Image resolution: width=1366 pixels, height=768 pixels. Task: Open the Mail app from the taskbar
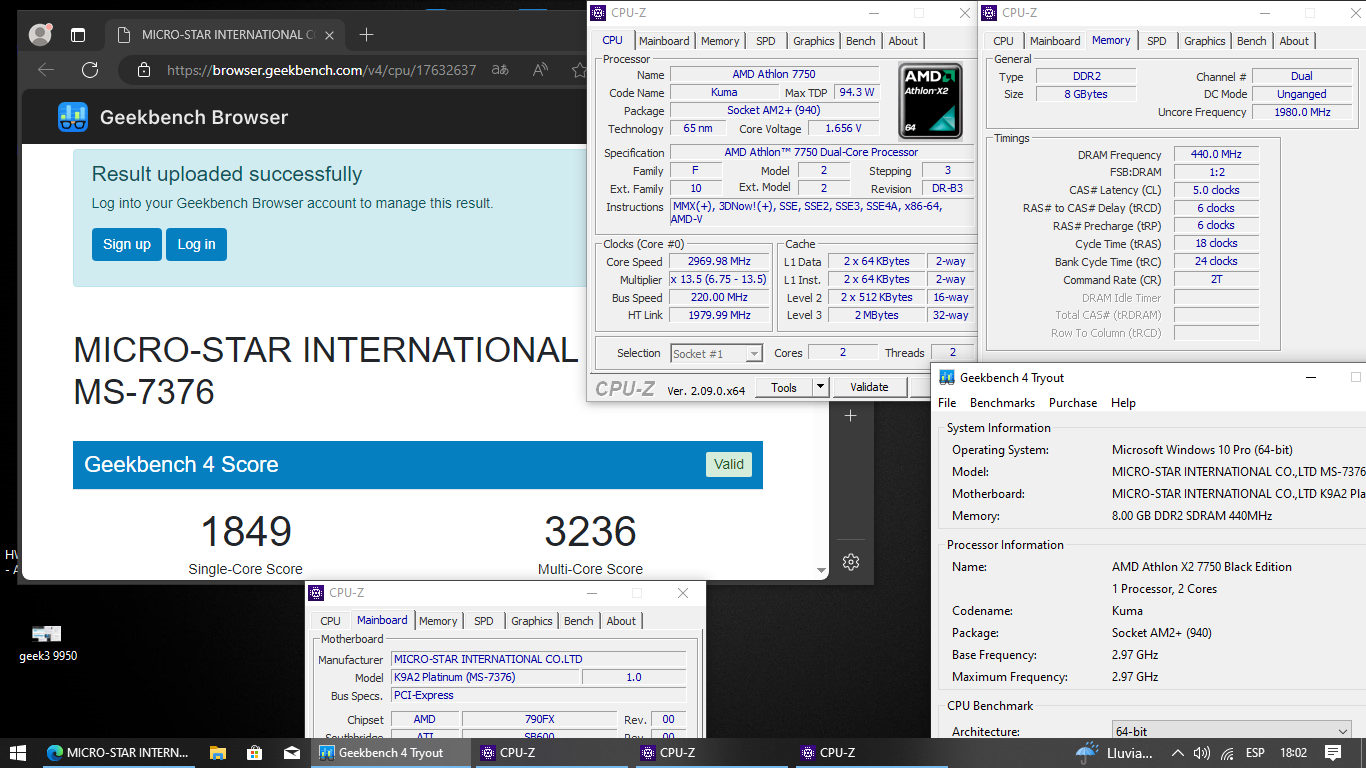pyautogui.click(x=291, y=753)
